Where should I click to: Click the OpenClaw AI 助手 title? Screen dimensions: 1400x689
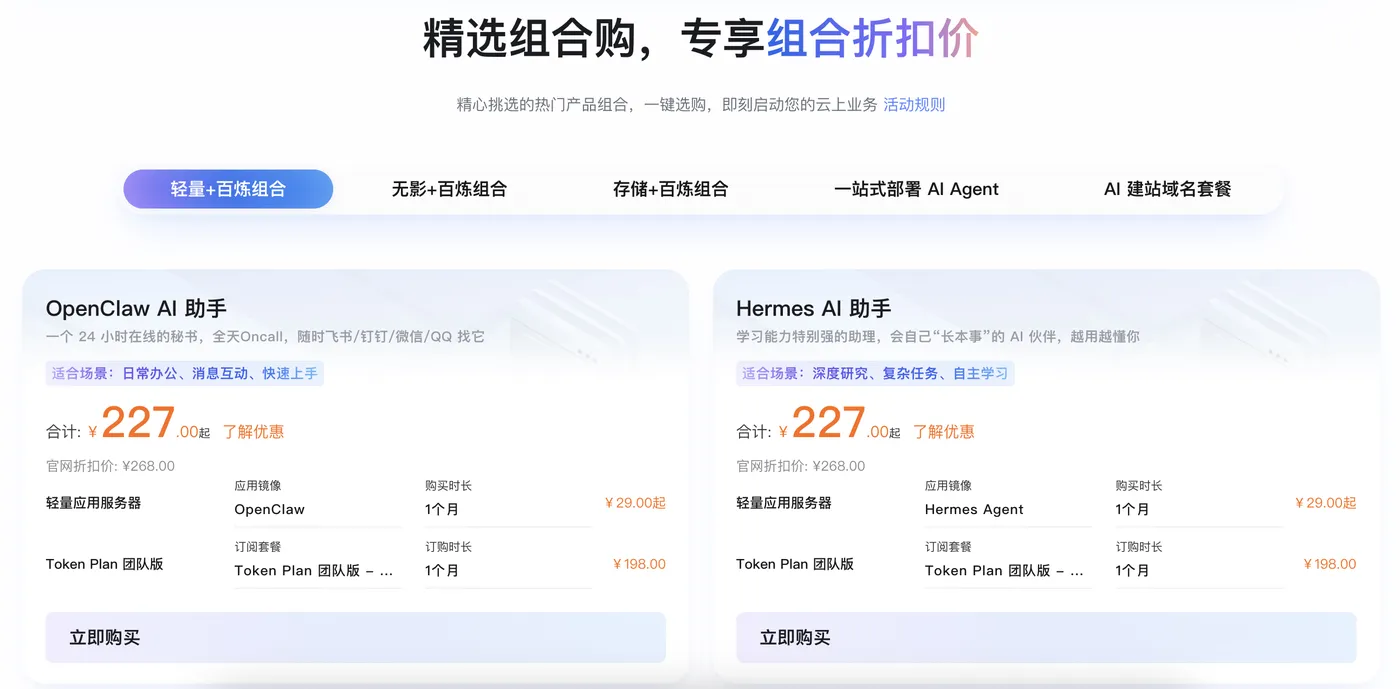click(136, 308)
